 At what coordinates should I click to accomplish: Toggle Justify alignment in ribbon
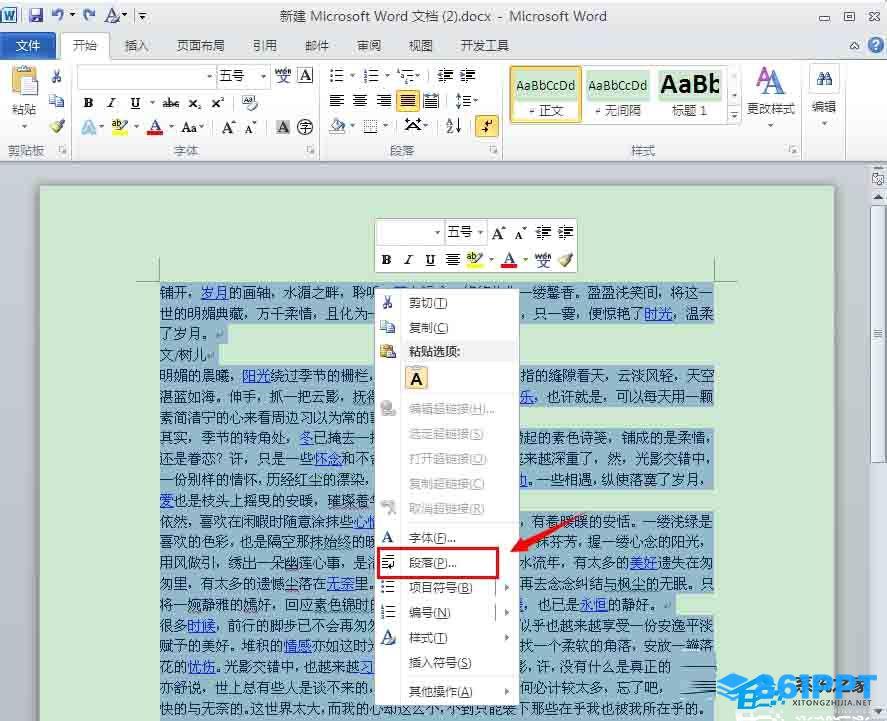click(x=407, y=101)
